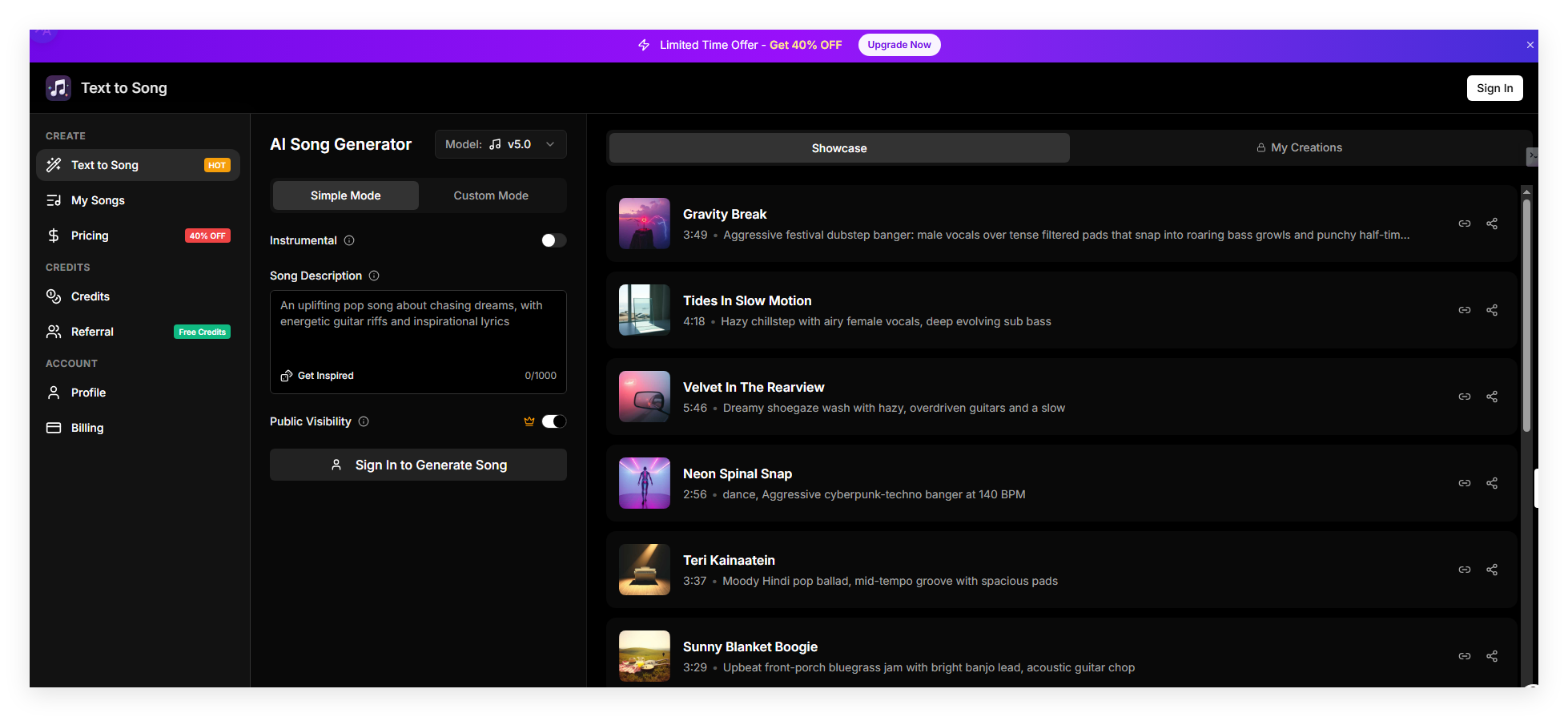Switch to the My Creations tab

click(x=1299, y=148)
